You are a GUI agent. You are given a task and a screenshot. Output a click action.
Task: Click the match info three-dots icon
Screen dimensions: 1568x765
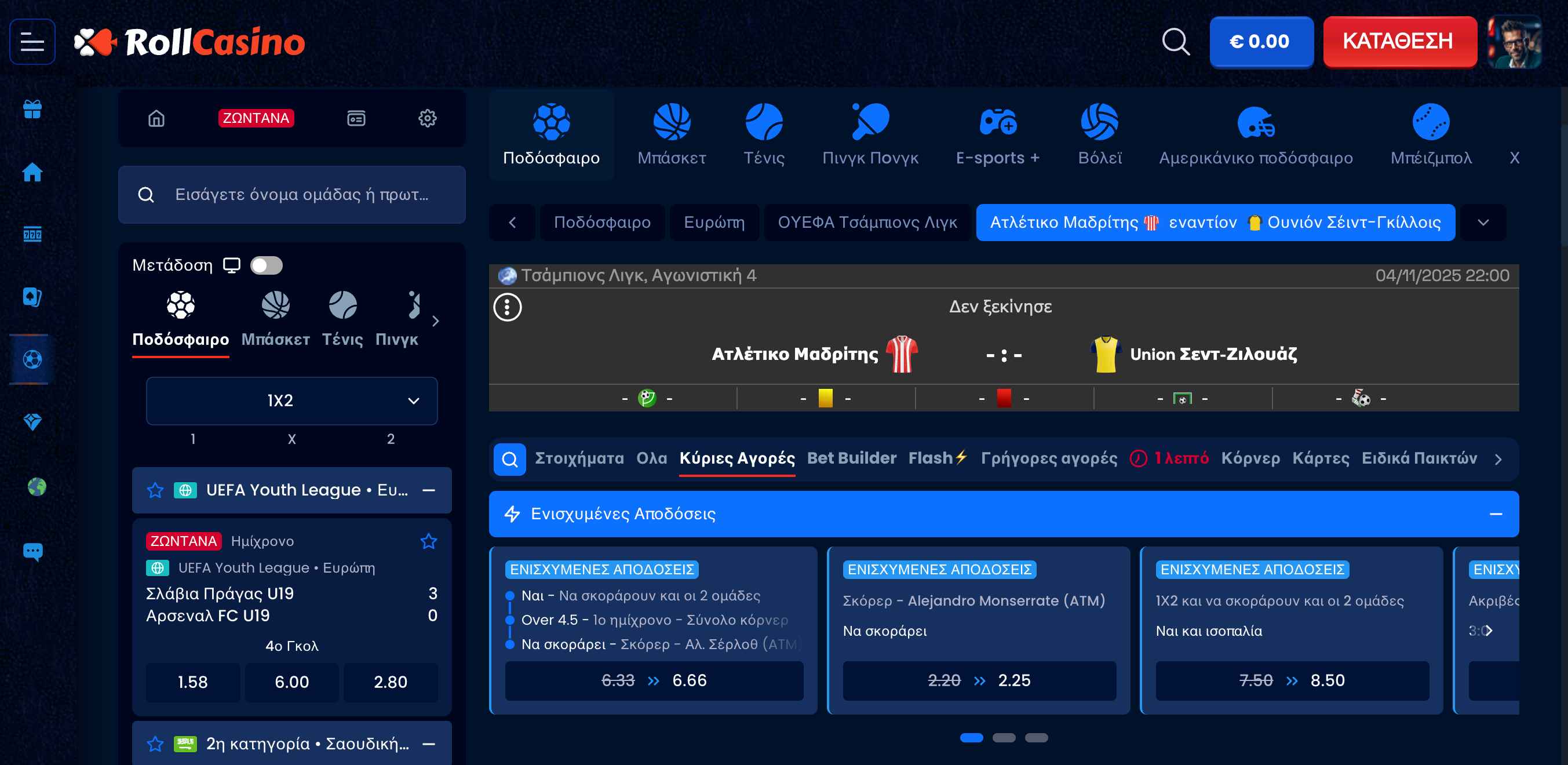click(507, 307)
